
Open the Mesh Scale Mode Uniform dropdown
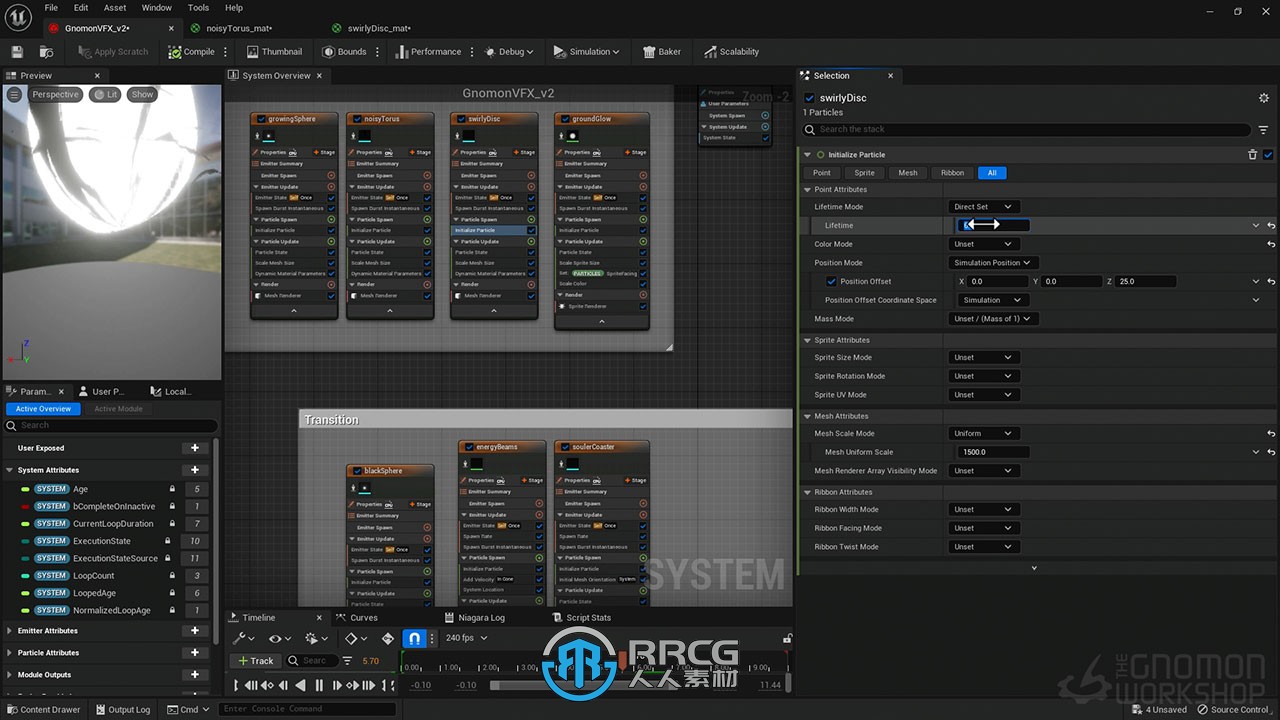pos(983,434)
